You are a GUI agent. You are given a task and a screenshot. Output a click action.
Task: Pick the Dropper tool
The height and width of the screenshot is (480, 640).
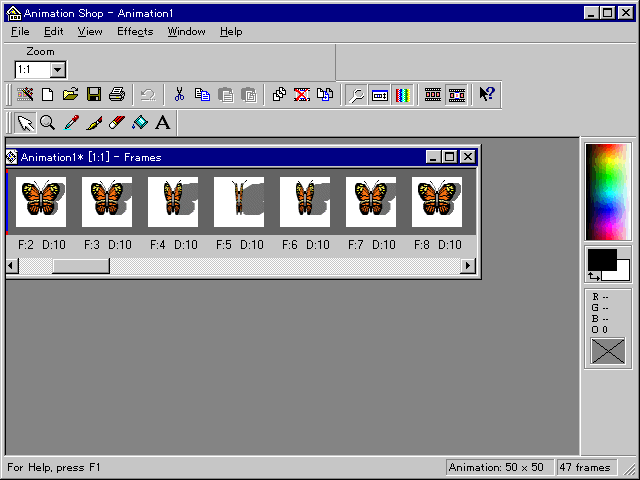coord(71,123)
